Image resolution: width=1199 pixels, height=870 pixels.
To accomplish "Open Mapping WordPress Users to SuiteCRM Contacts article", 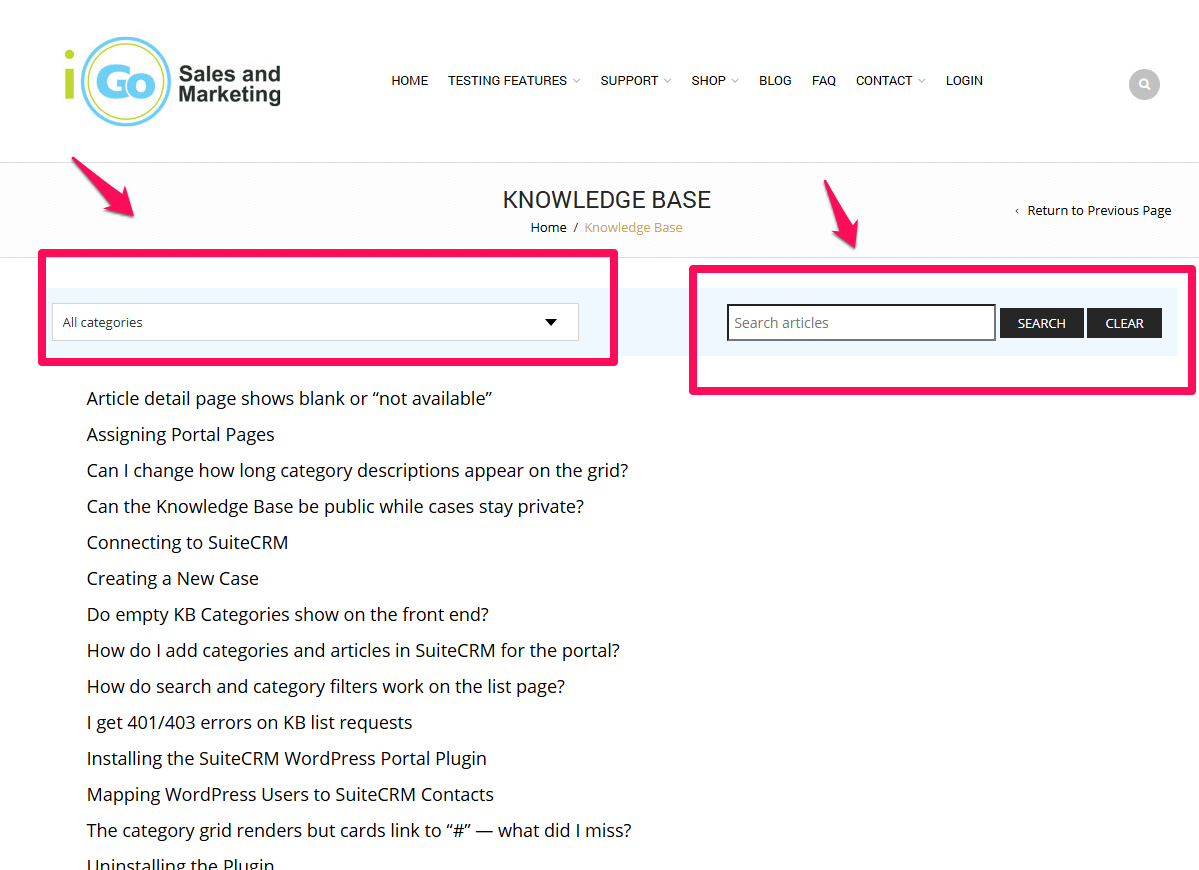I will (x=290, y=794).
